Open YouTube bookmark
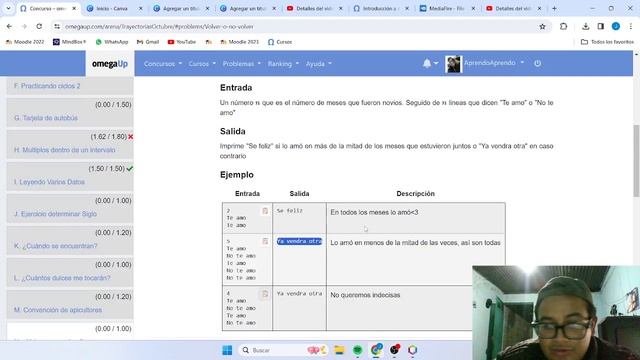The image size is (640, 360). [182, 42]
